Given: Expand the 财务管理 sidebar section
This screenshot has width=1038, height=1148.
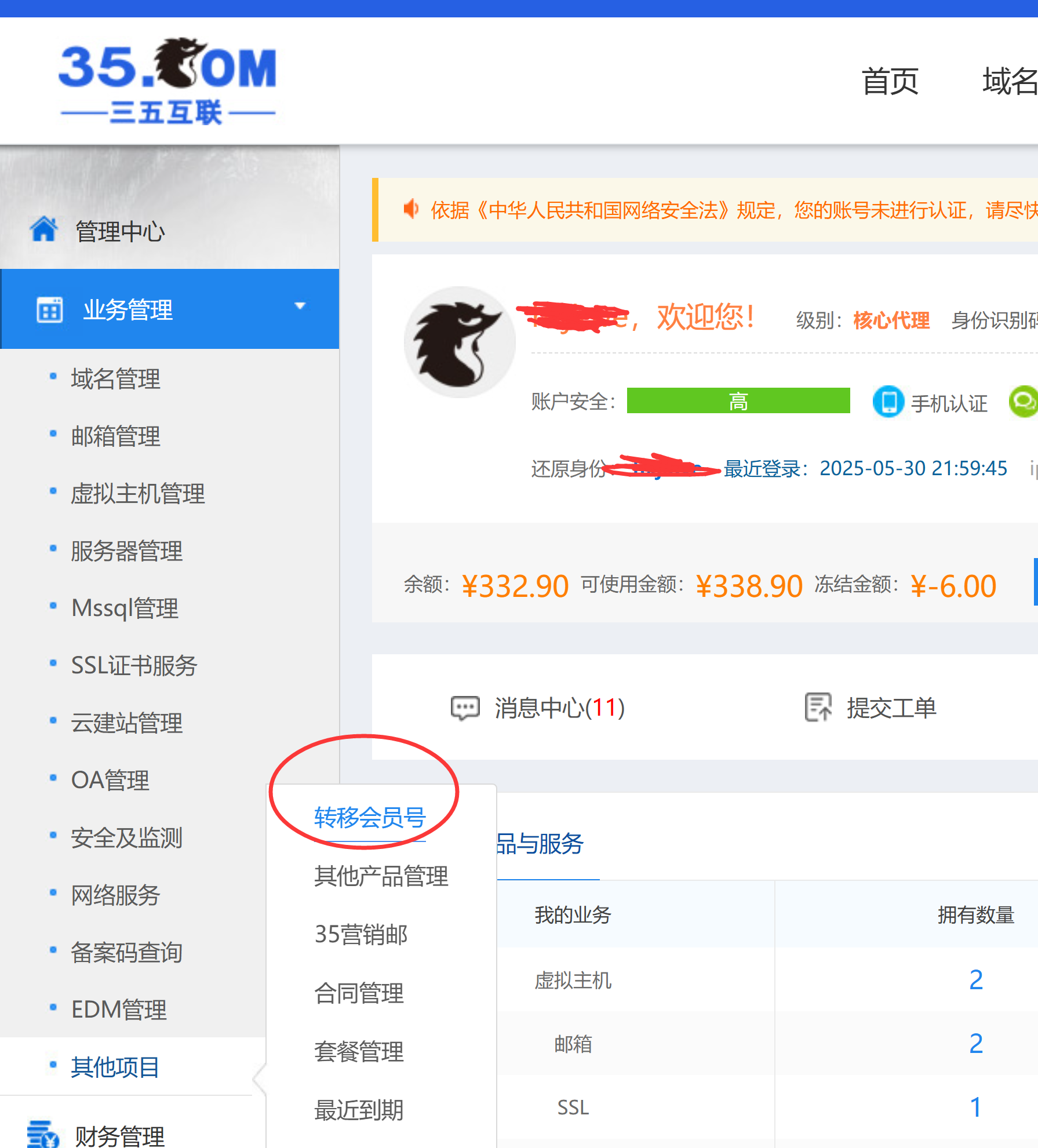Looking at the screenshot, I should (x=119, y=1135).
